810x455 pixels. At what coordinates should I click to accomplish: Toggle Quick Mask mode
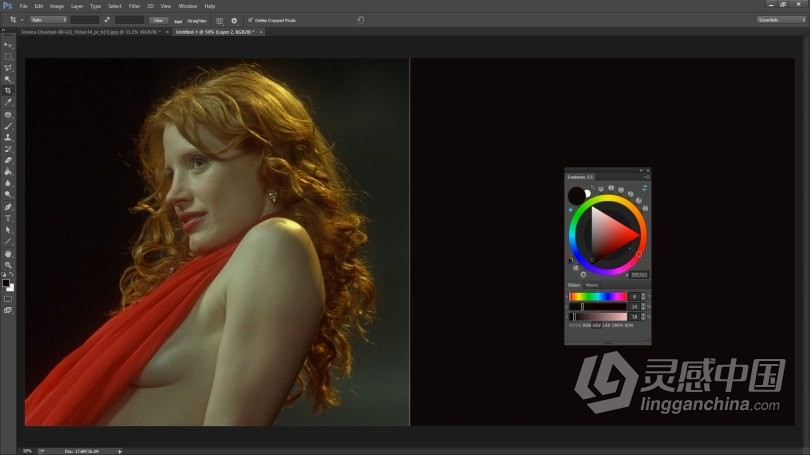point(8,299)
